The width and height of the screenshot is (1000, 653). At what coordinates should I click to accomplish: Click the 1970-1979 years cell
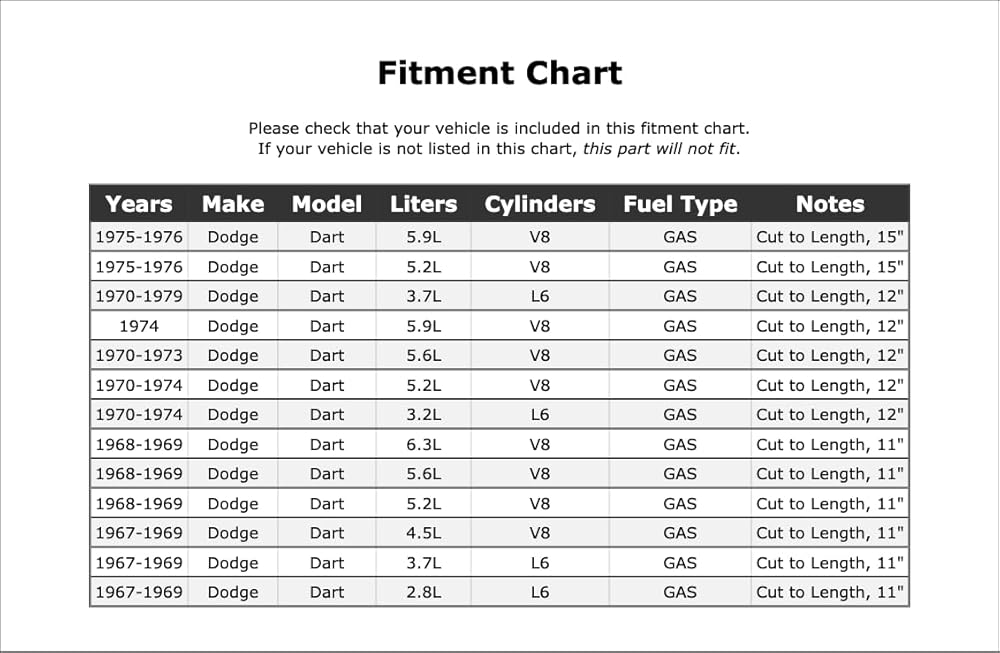[x=139, y=296]
